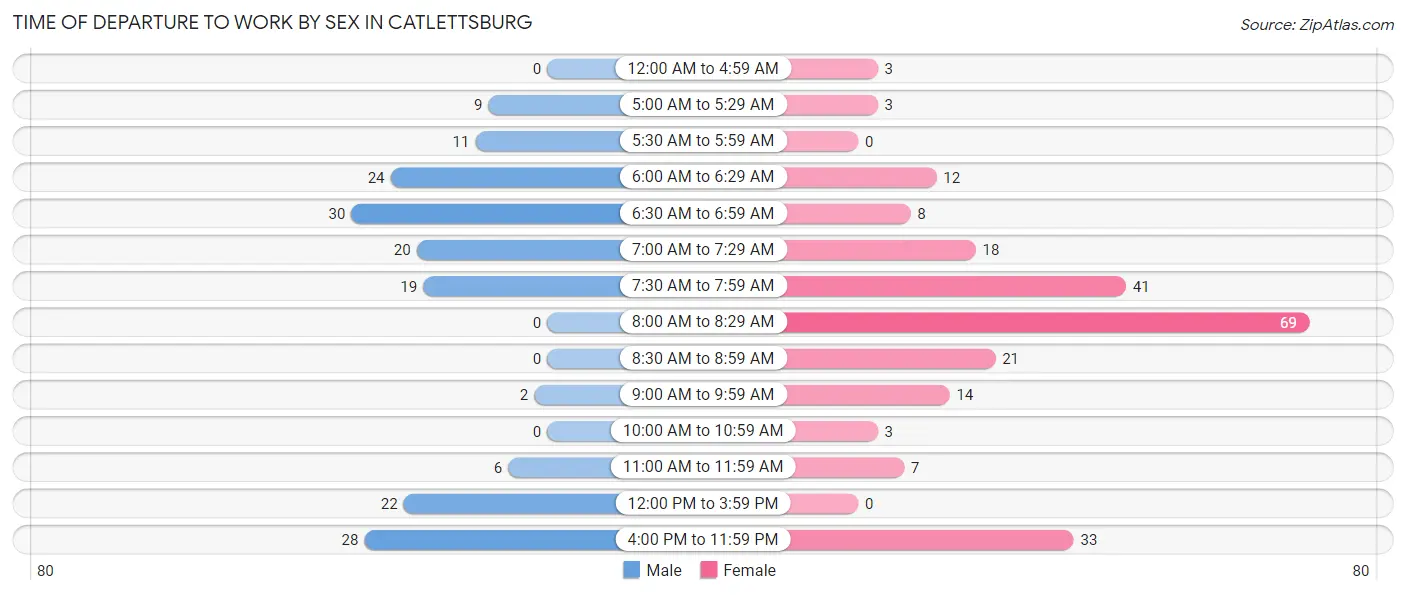Toggle the Female legend label
1406x595 pixels.
[x=750, y=570]
